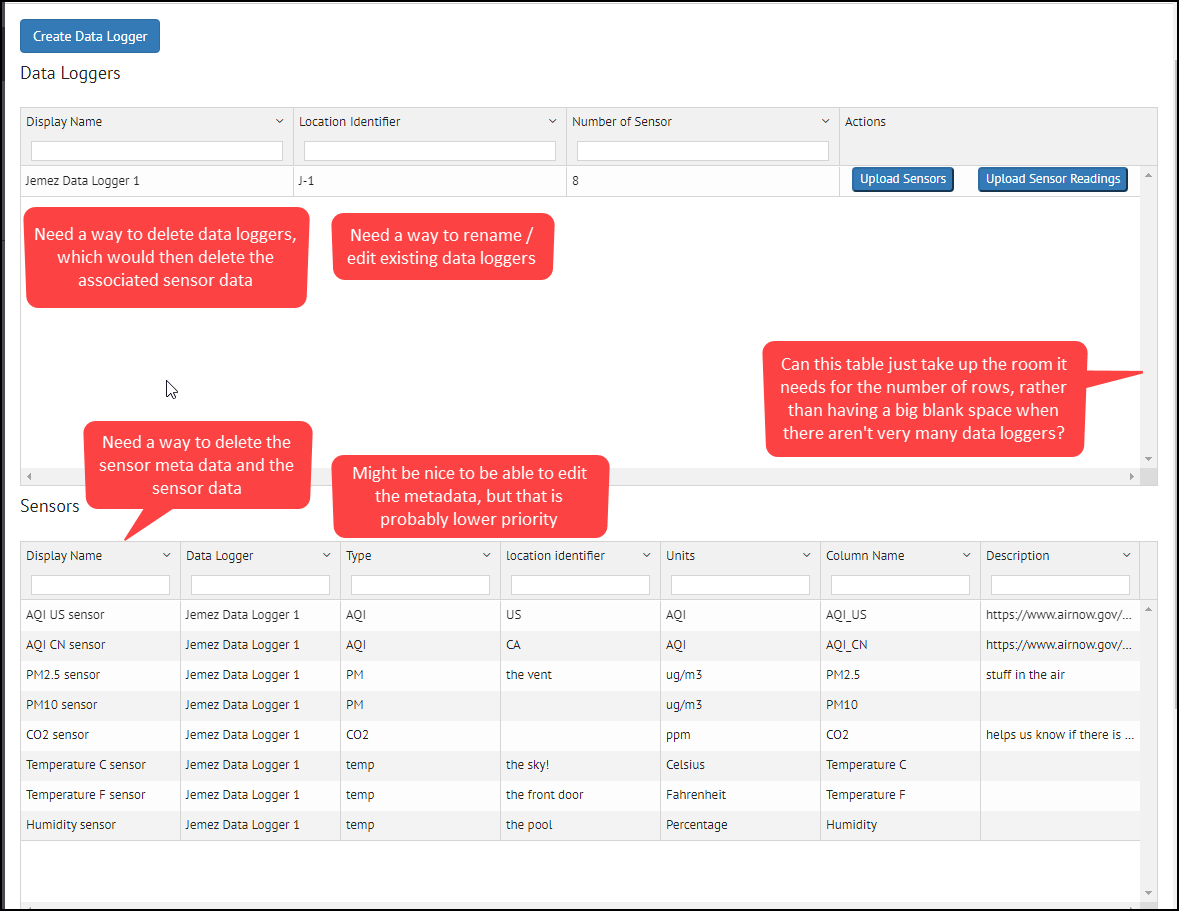Screen dimensions: 1179x911
Task: Click the Display Name filter input box
Action: click(156, 150)
